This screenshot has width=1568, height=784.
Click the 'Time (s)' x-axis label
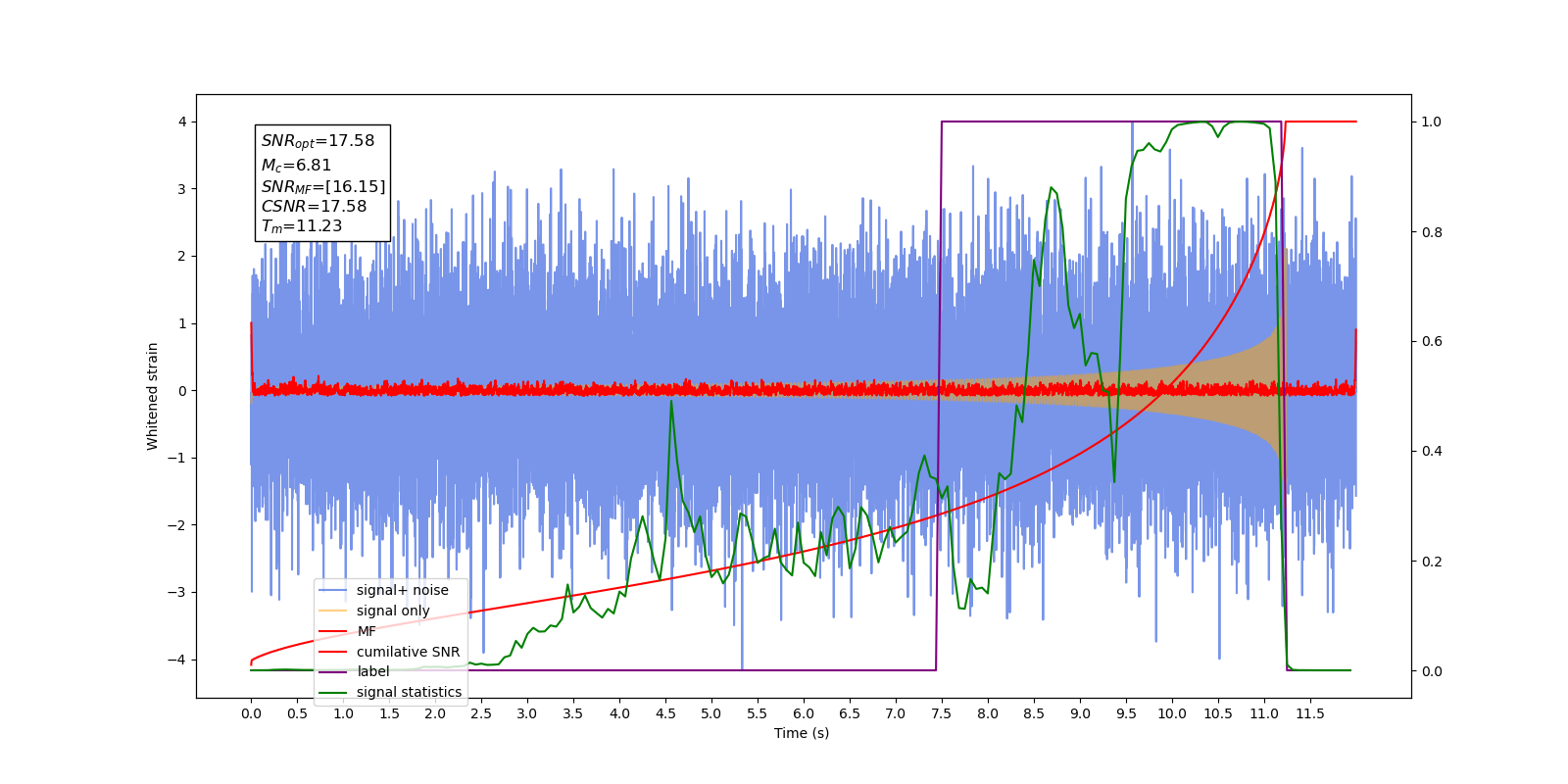802,733
